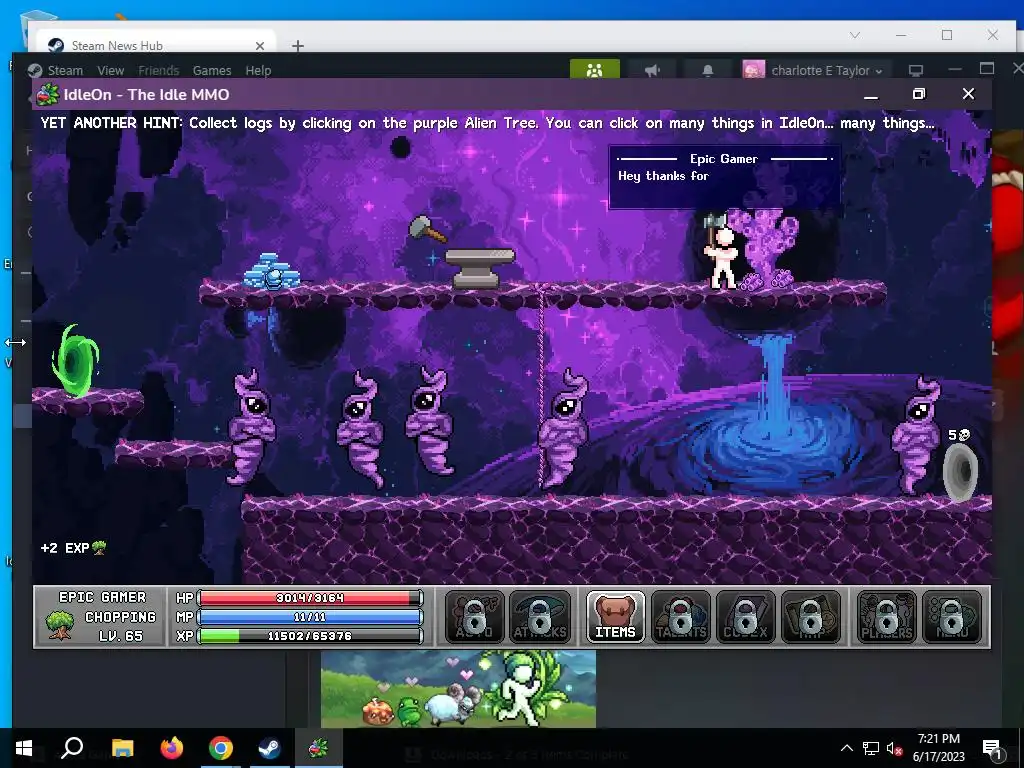Click Steam big picture monitor icon
This screenshot has width=1024, height=768.
coord(916,70)
